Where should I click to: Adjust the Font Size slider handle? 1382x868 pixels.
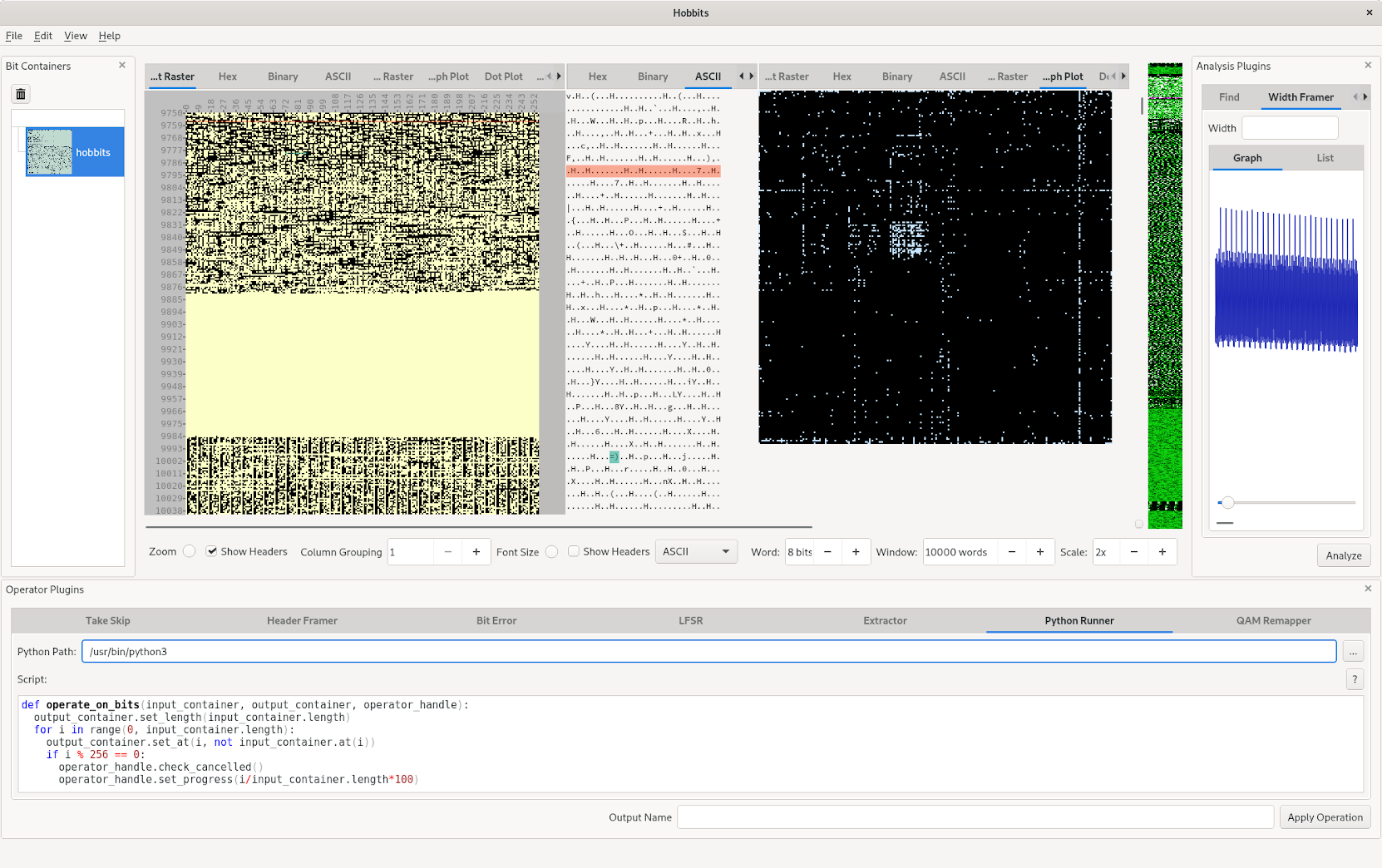click(552, 551)
